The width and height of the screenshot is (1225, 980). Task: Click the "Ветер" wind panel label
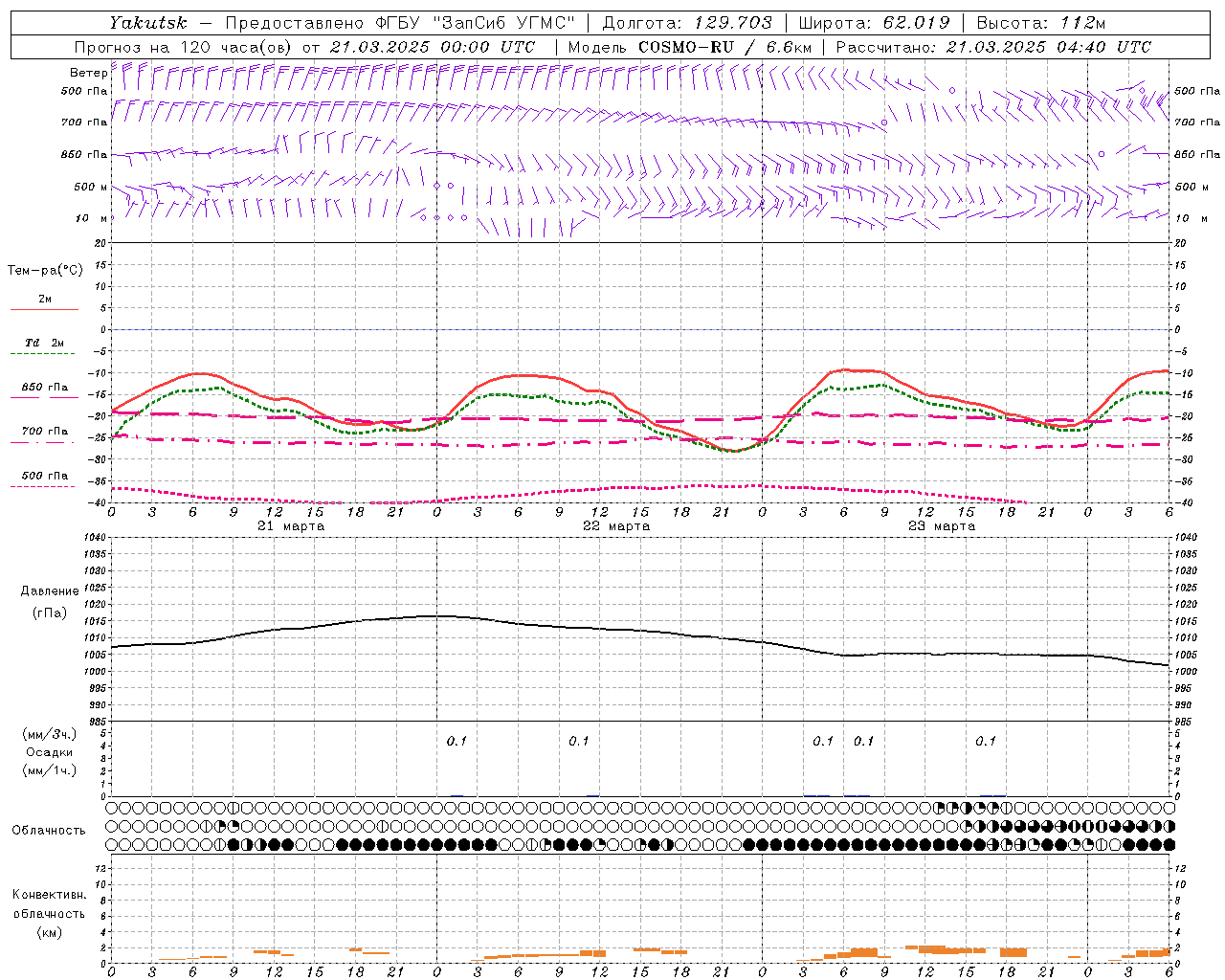(x=88, y=73)
